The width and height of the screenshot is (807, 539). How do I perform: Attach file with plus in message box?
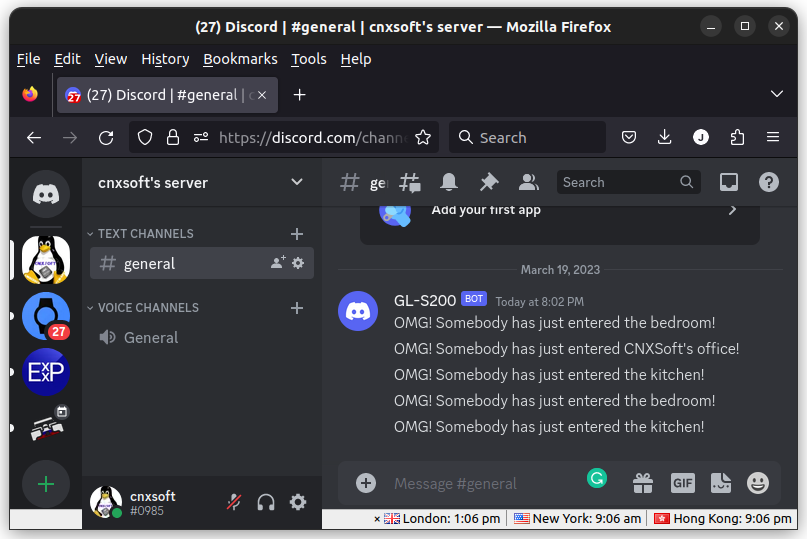(366, 483)
